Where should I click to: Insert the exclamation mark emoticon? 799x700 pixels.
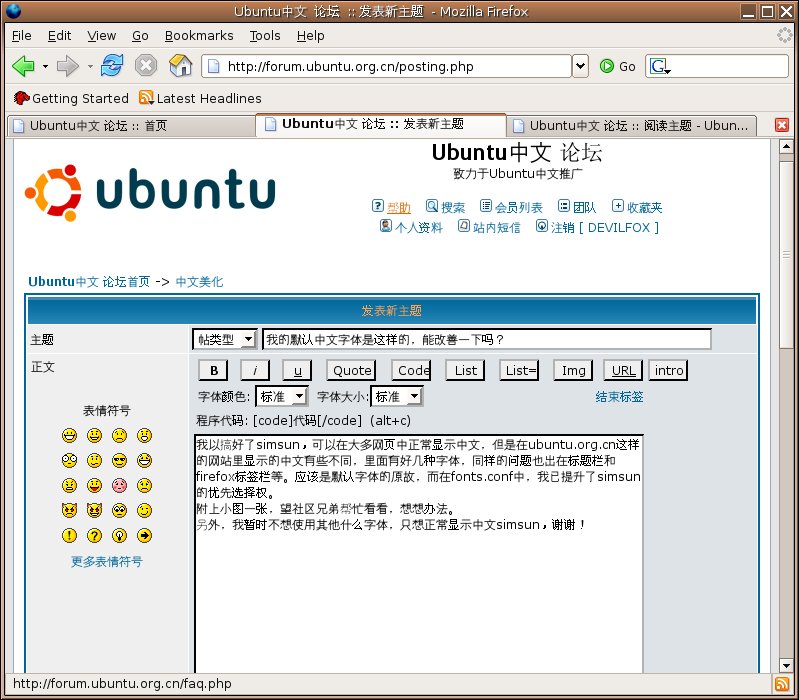tap(69, 535)
